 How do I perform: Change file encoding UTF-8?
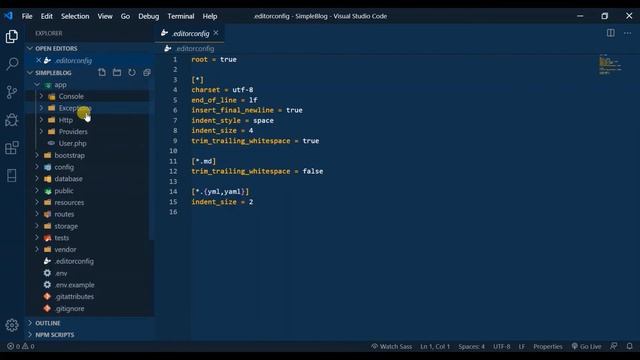502,346
